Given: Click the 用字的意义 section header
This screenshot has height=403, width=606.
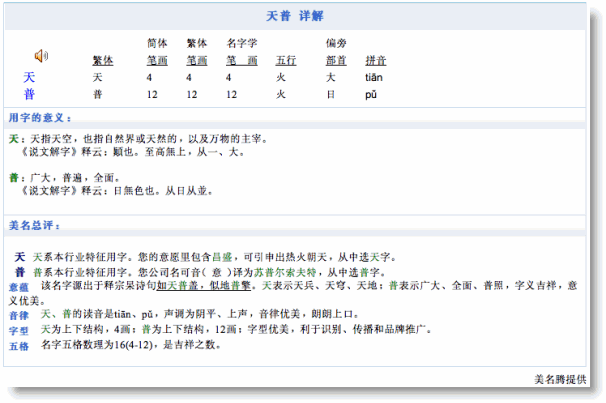Looking at the screenshot, I should pos(40,117).
